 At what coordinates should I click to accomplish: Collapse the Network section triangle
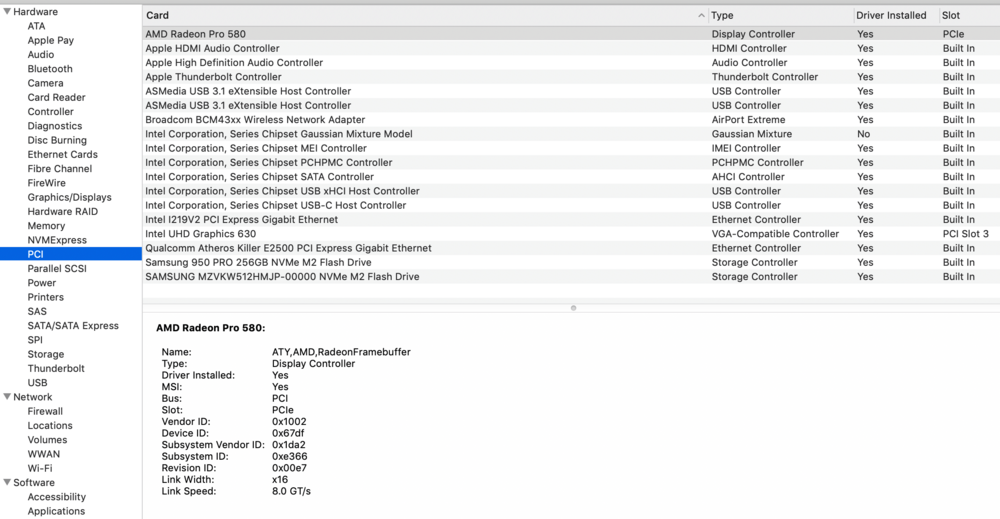click(x=7, y=397)
